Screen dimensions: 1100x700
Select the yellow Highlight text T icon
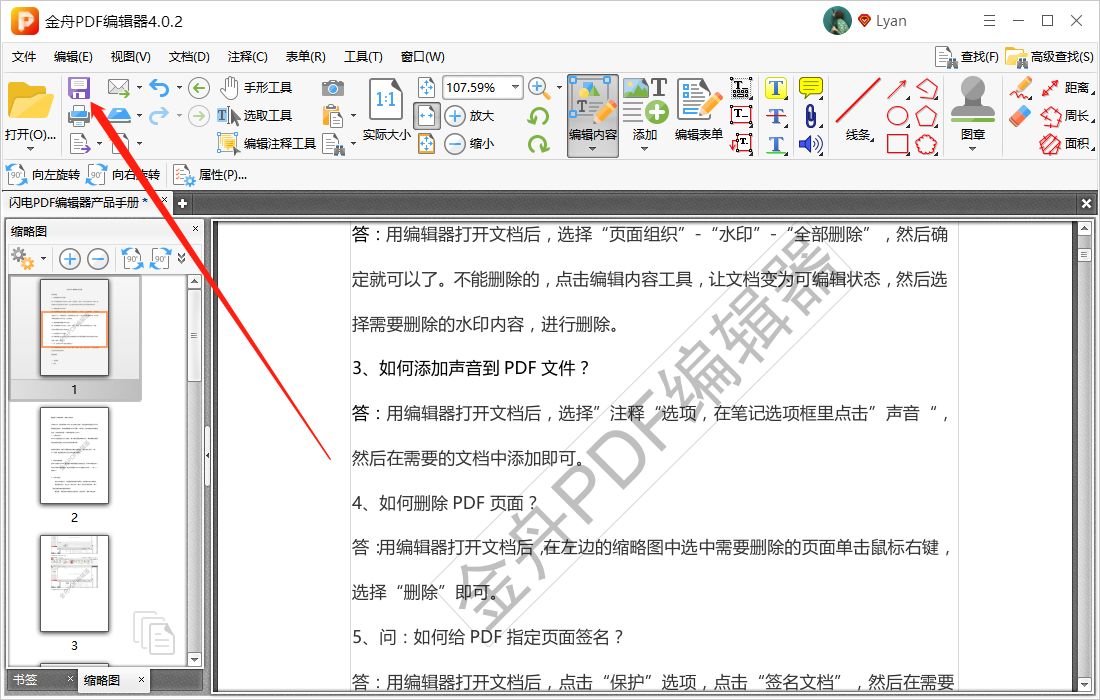775,88
